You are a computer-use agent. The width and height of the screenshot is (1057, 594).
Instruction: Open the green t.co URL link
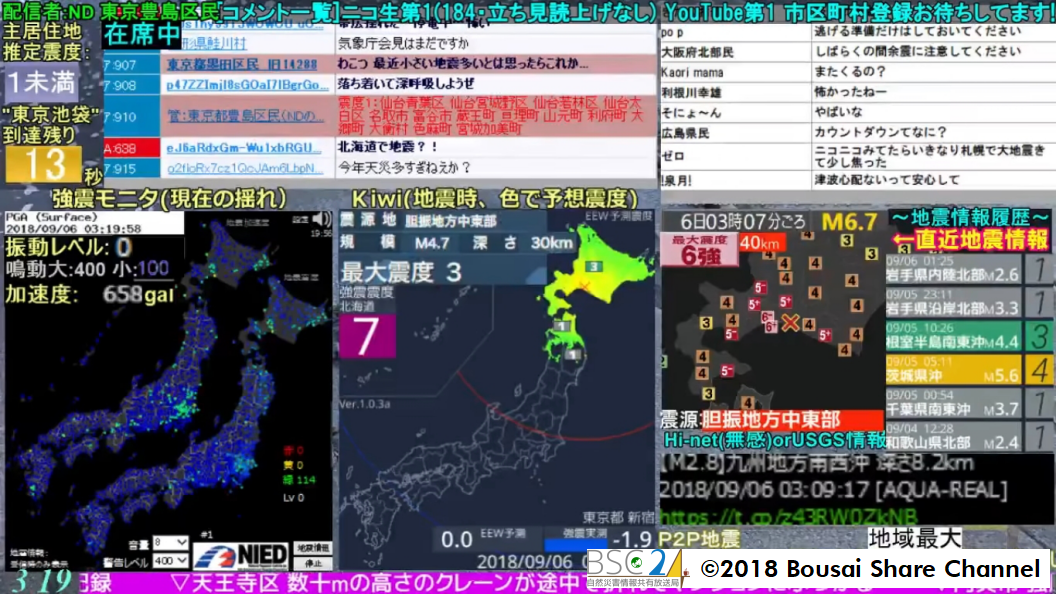click(x=789, y=517)
